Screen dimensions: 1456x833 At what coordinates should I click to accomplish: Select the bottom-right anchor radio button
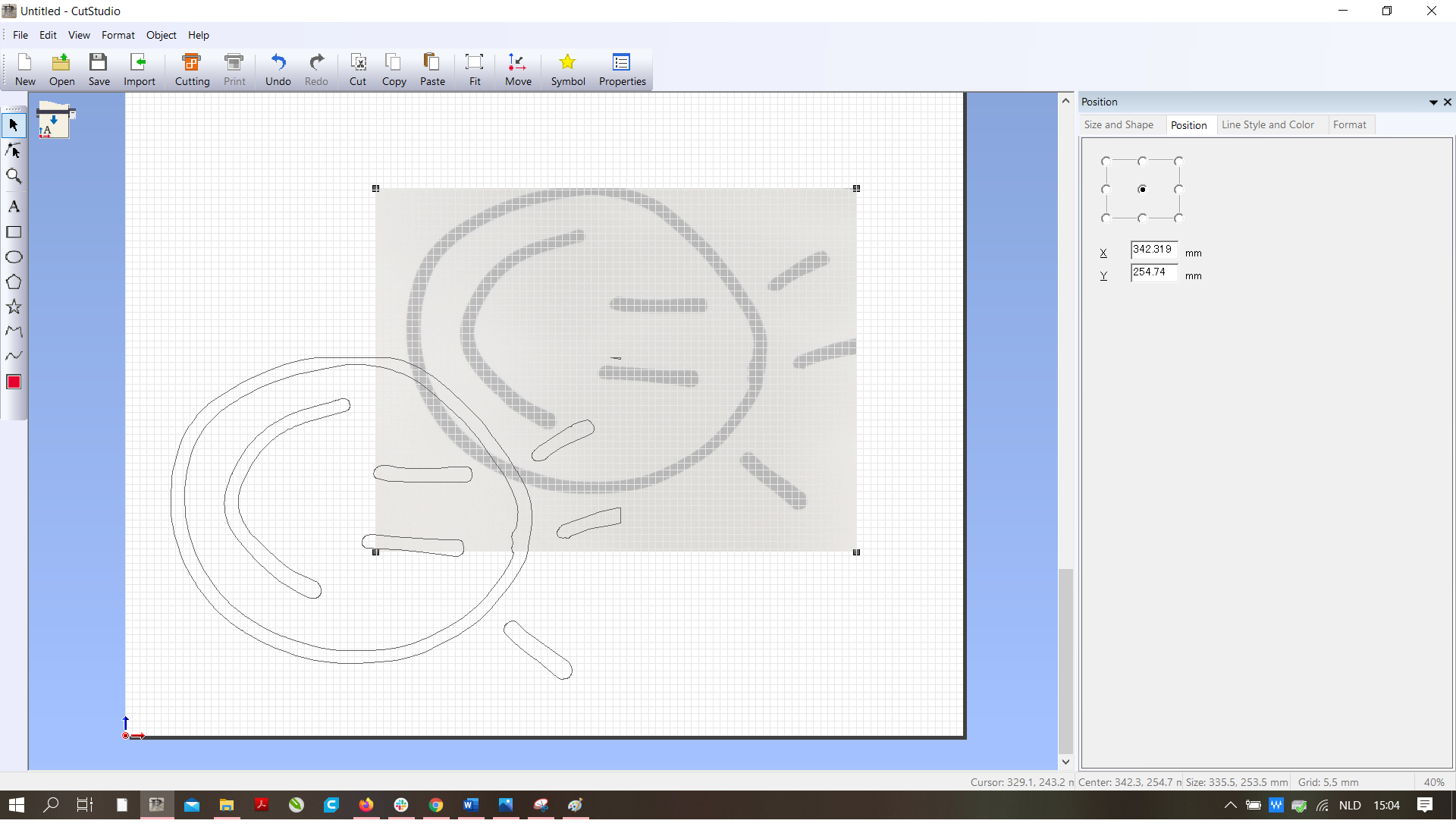[1178, 218]
